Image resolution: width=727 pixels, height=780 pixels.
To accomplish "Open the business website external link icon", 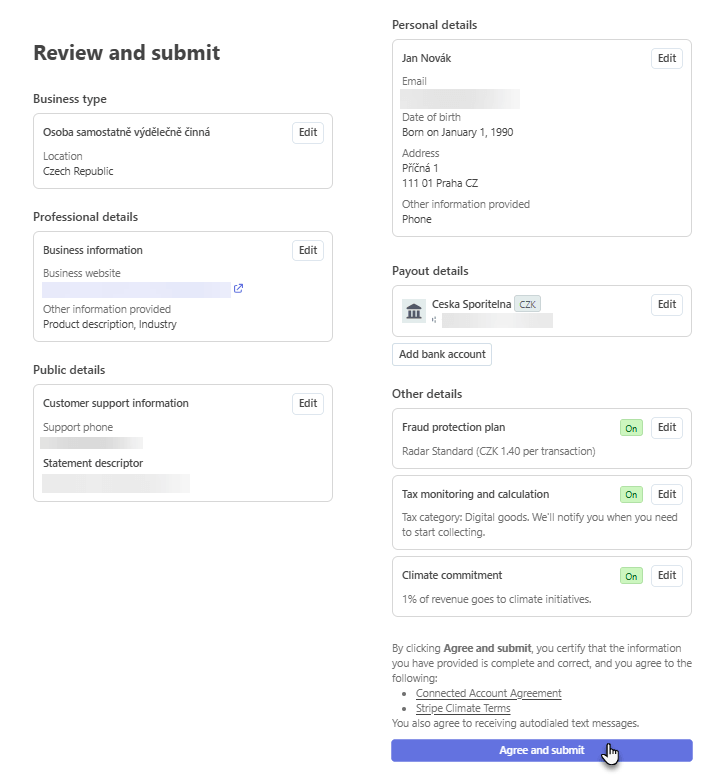I will [238, 289].
